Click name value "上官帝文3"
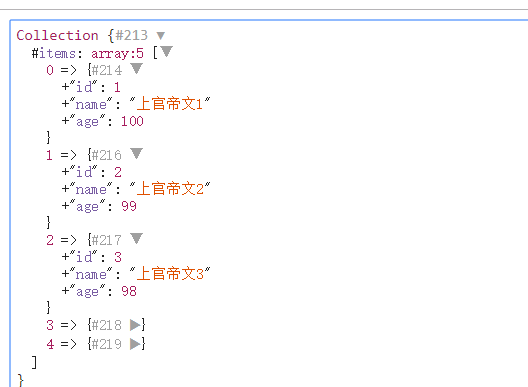This screenshot has width=528, height=387. [x=170, y=273]
